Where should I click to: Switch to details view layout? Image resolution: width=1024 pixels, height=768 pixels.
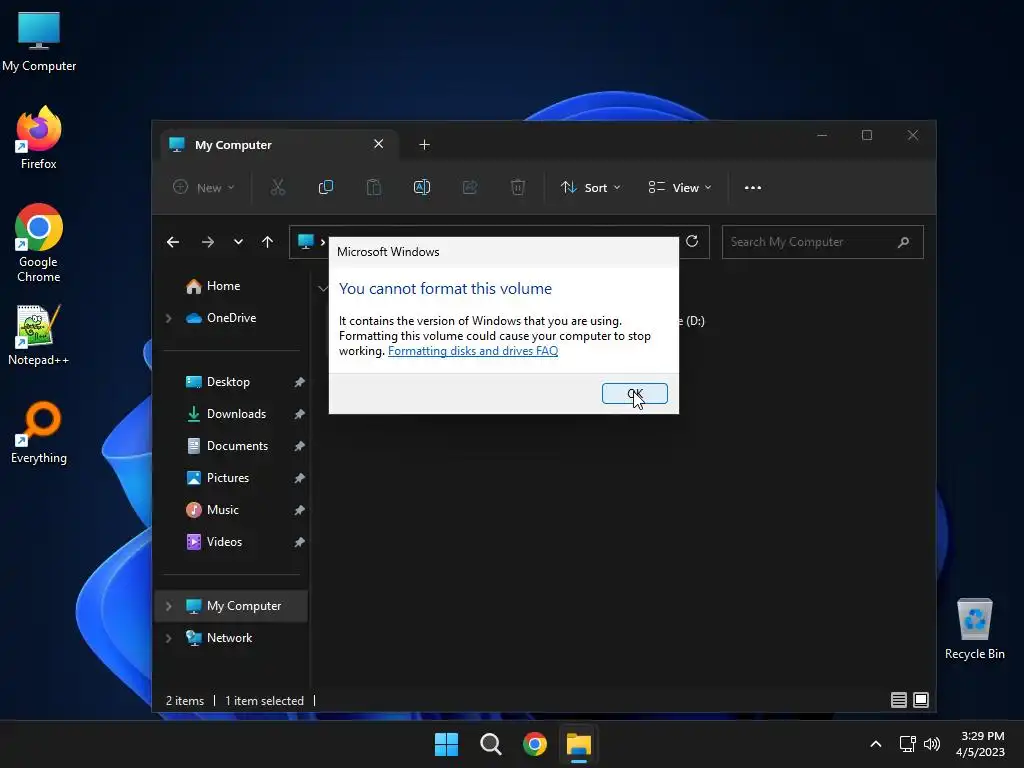click(899, 700)
